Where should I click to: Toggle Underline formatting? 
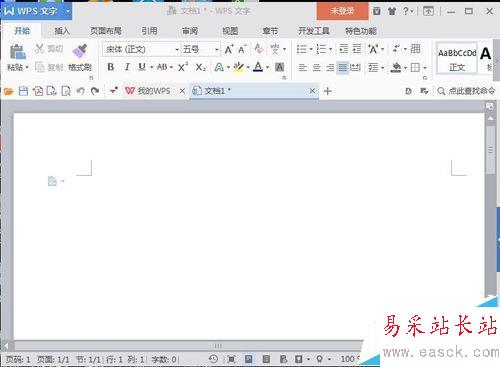tap(142, 67)
